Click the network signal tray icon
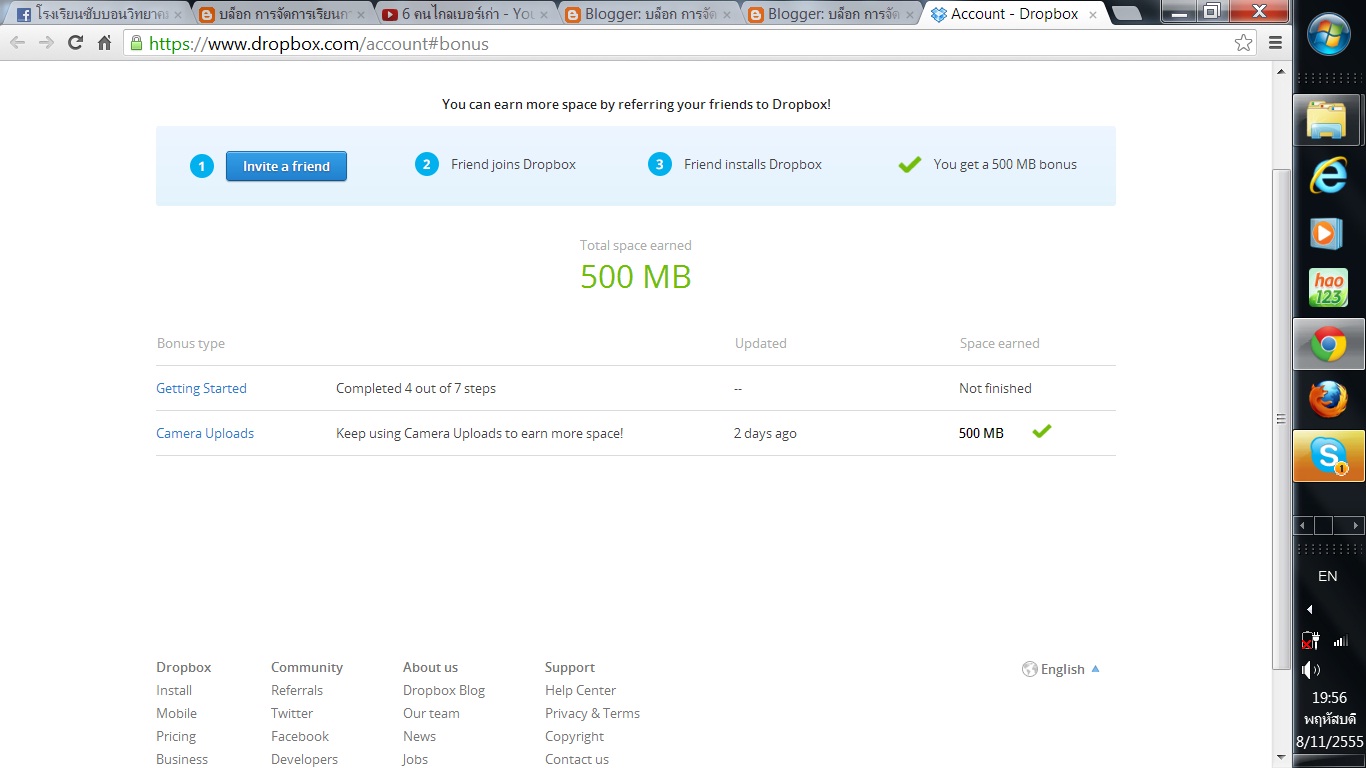This screenshot has height=768, width=1366. 1341,640
